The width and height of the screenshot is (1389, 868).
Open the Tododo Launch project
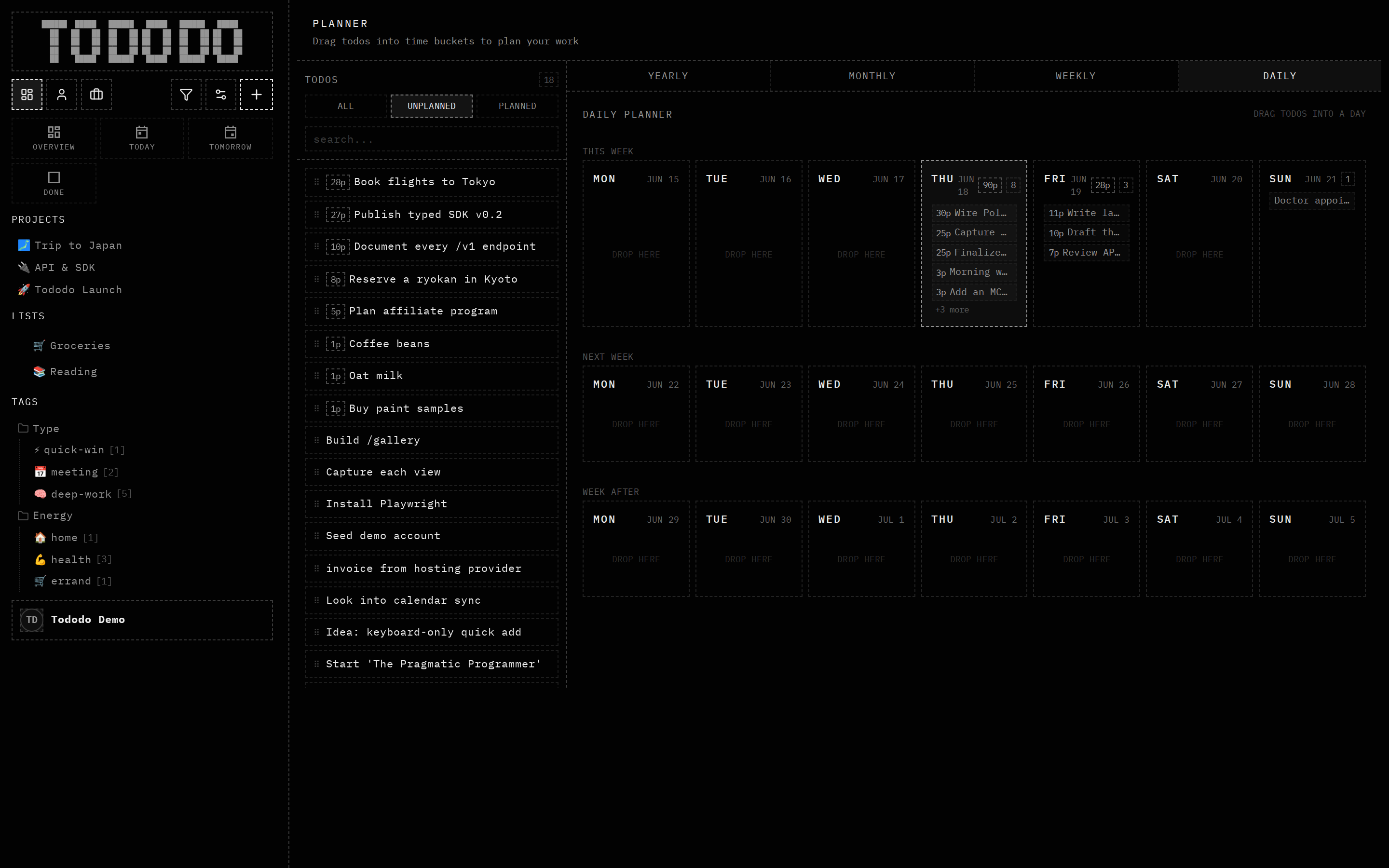pos(69,290)
